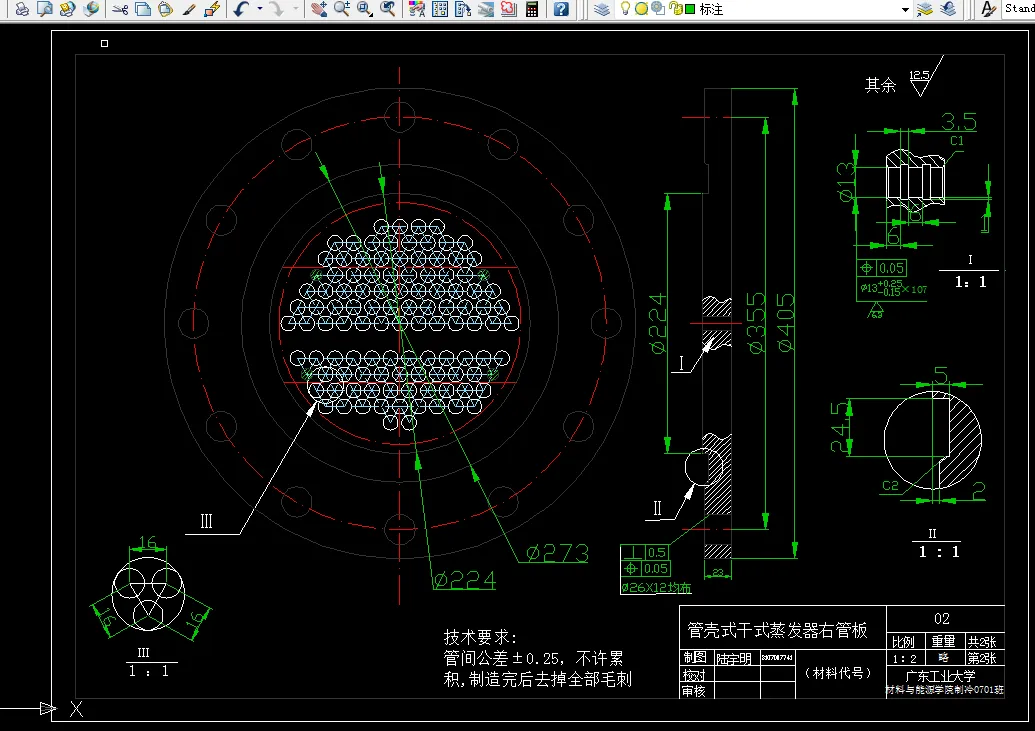1035x731 pixels.
Task: Click the 0.05 position tolerance frame in detail I
Action: click(881, 268)
